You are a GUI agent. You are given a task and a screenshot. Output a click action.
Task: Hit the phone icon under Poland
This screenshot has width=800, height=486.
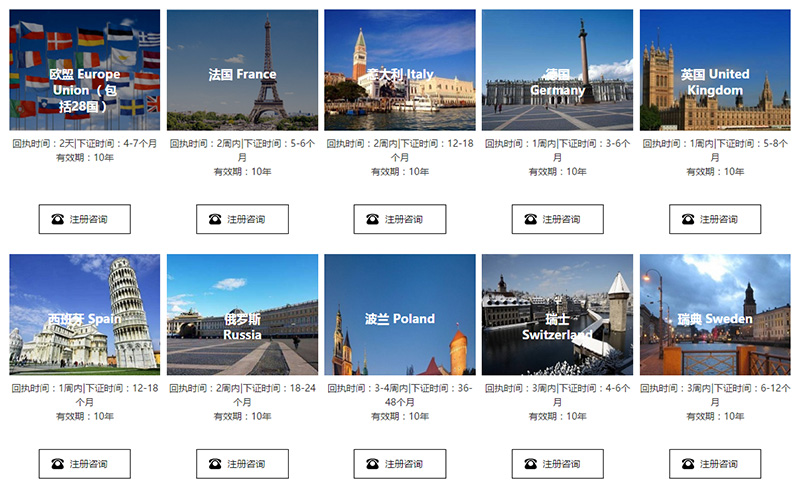pyautogui.click(x=373, y=464)
